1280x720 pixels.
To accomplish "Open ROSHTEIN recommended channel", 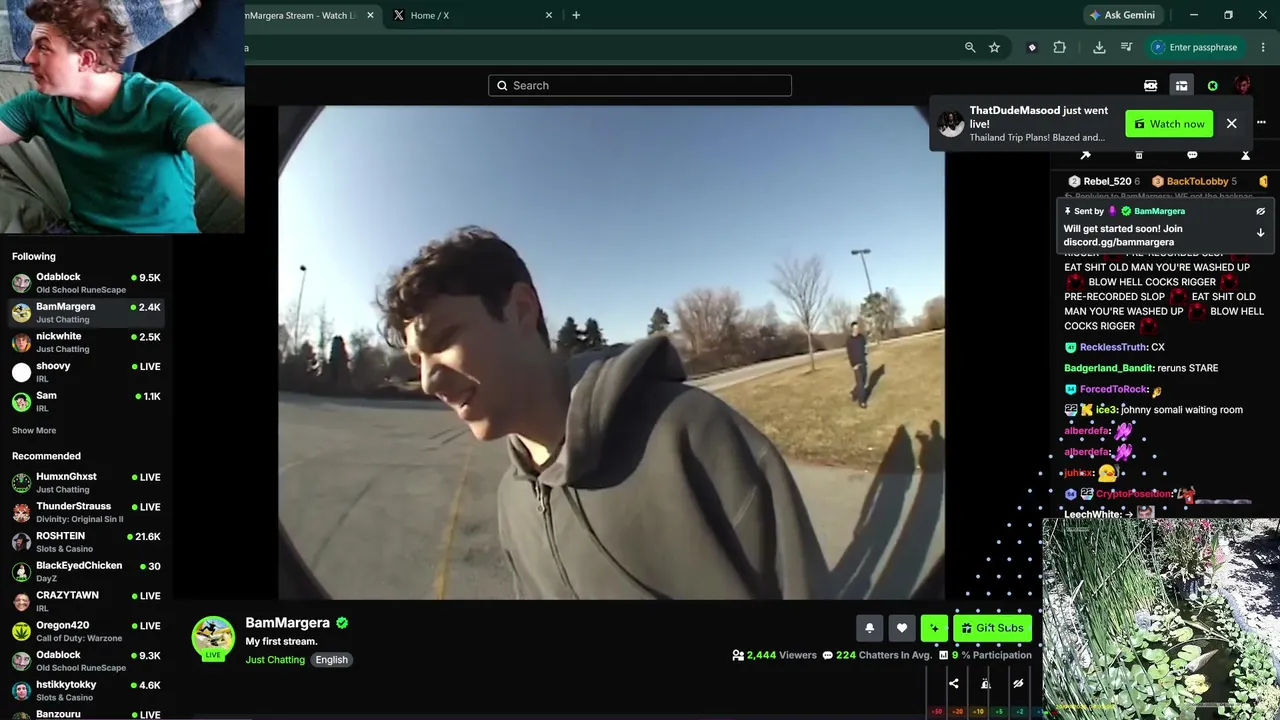I will [86, 542].
